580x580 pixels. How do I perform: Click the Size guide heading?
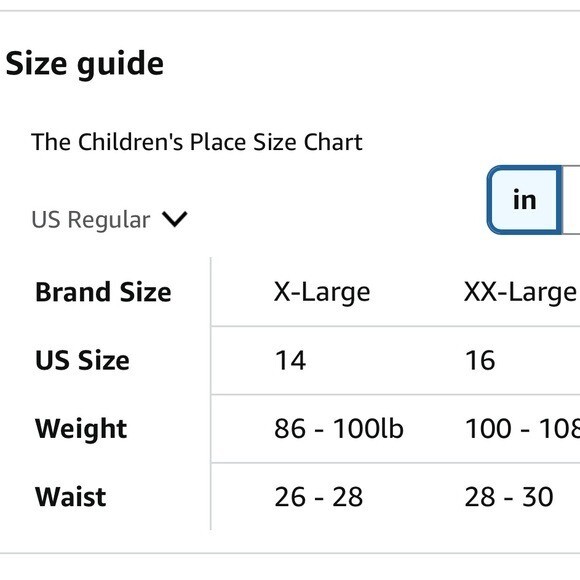click(85, 64)
